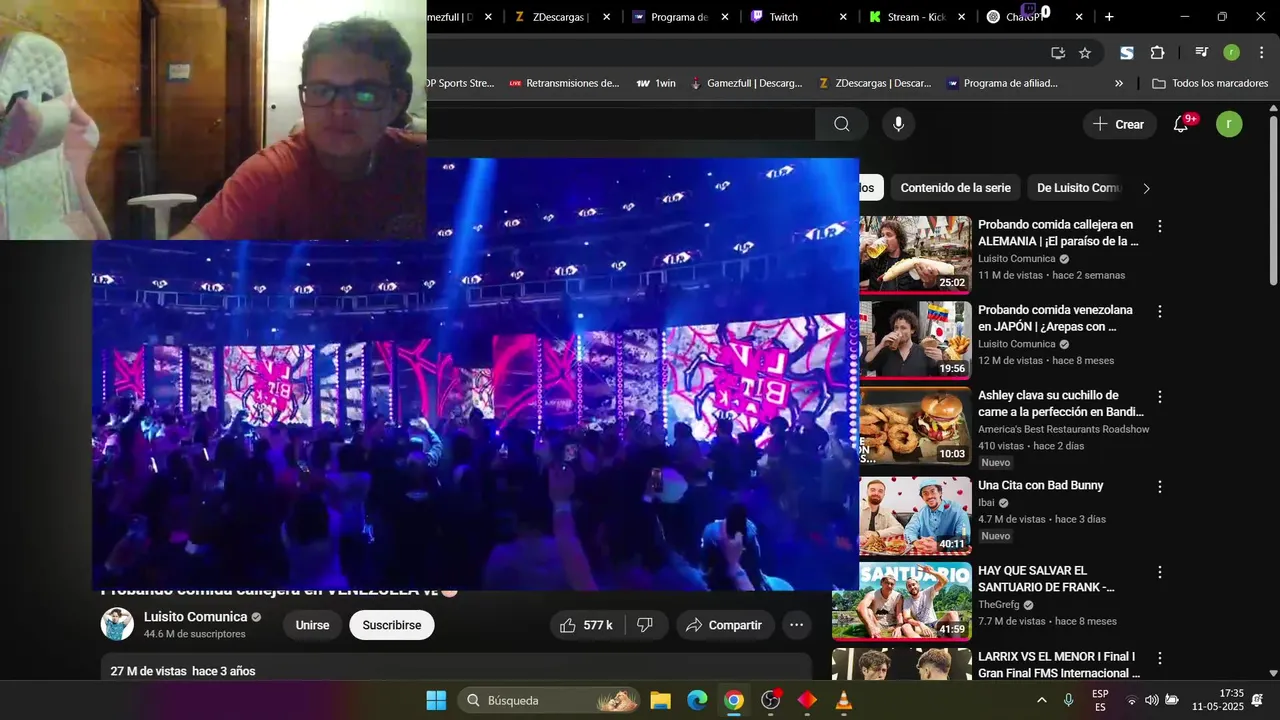1280x720 pixels.
Task: Open Windows Start menu
Action: click(436, 700)
